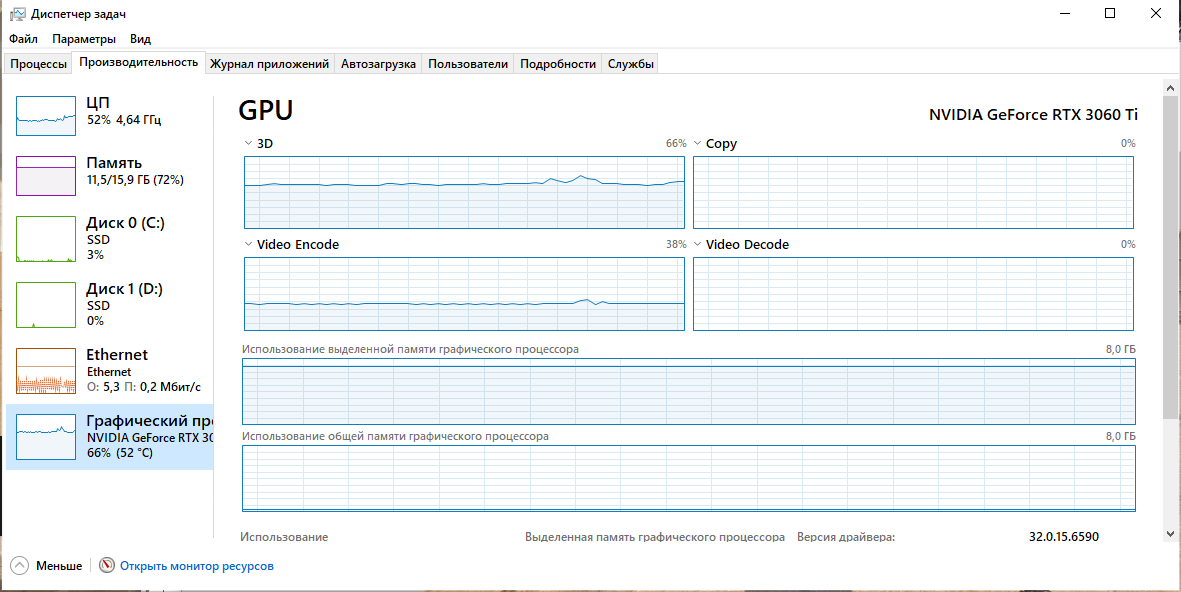Minimize the Task Manager window
The height and width of the screenshot is (592, 1181).
pos(1065,14)
